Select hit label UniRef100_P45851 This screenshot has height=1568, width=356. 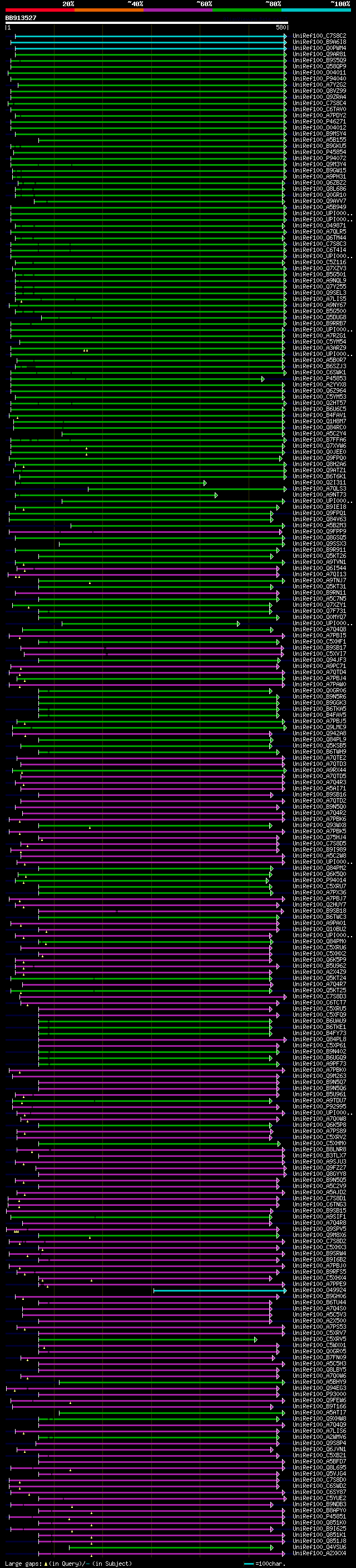(x=319, y=1517)
